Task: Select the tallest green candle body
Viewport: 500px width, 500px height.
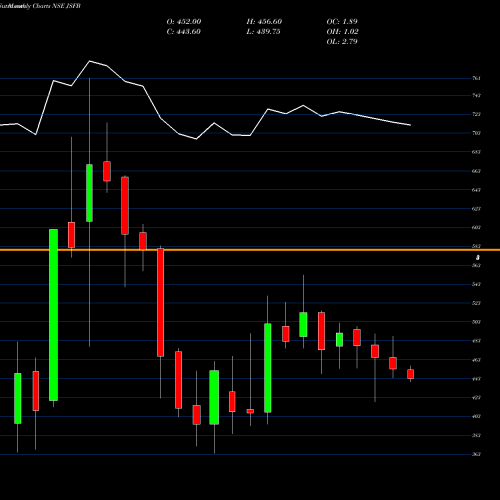Action: point(53,315)
